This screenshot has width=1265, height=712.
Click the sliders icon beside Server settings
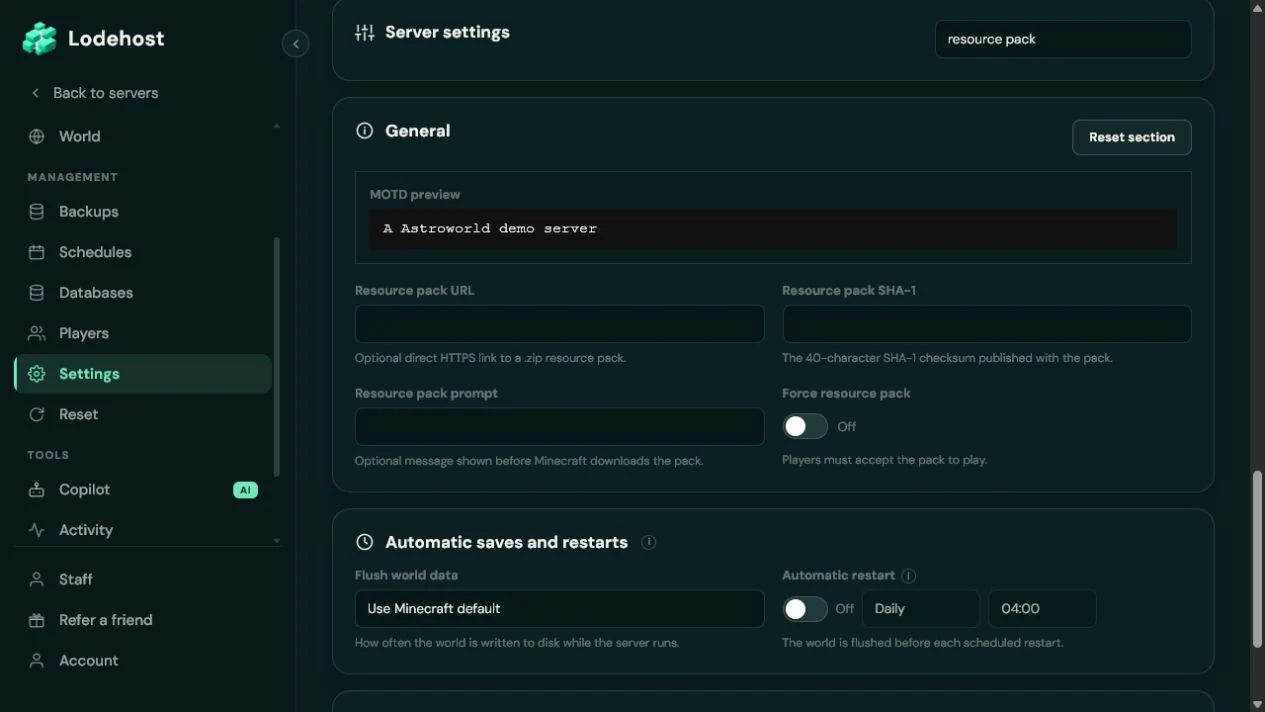tap(365, 33)
